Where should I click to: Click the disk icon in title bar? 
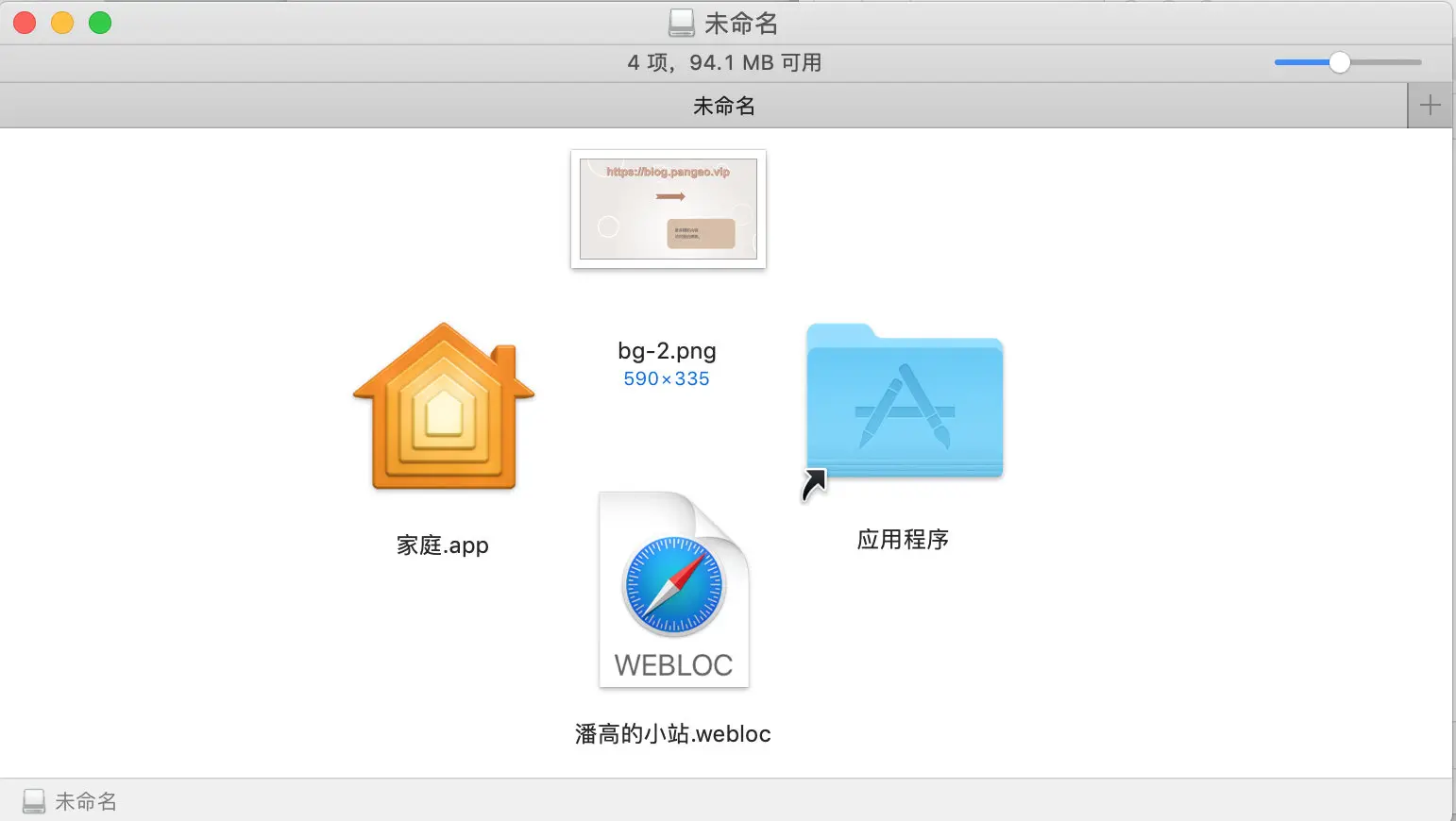point(682,23)
